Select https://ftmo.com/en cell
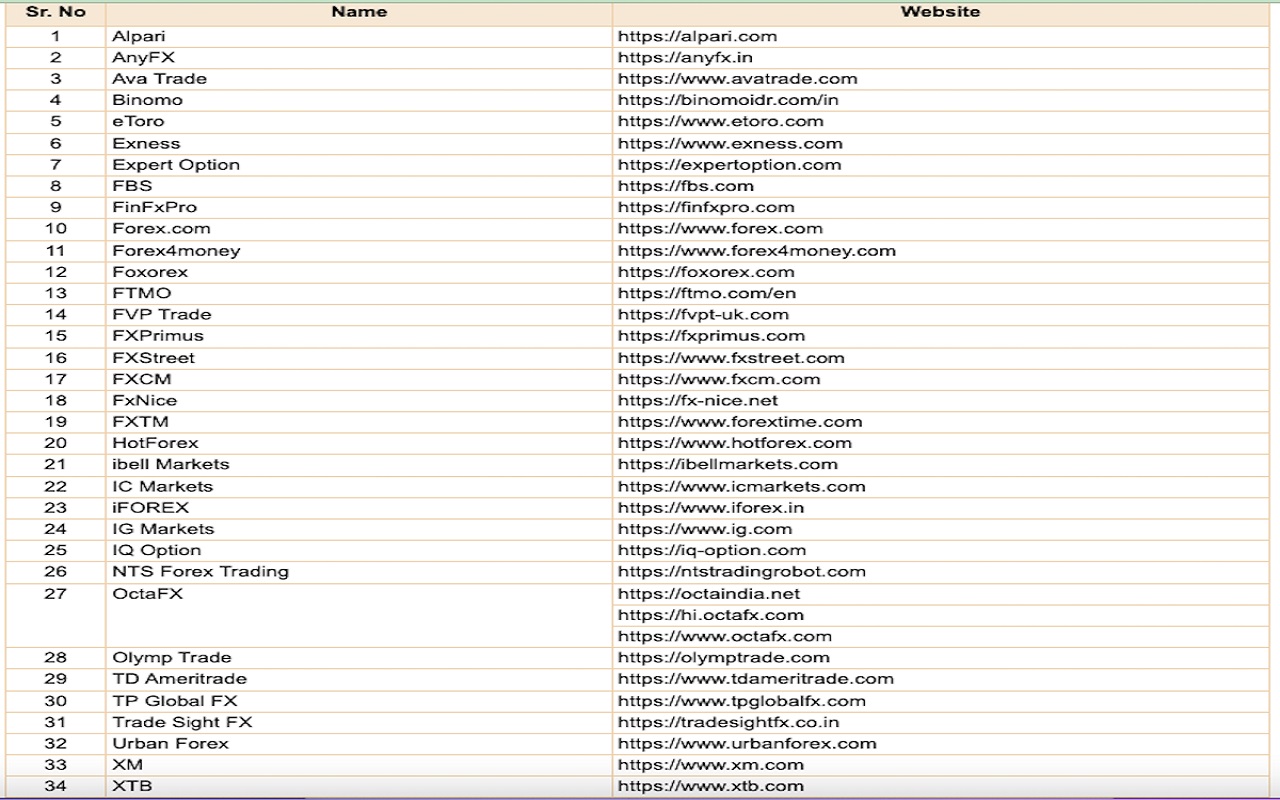Viewport: 1280px width, 800px height. 940,293
